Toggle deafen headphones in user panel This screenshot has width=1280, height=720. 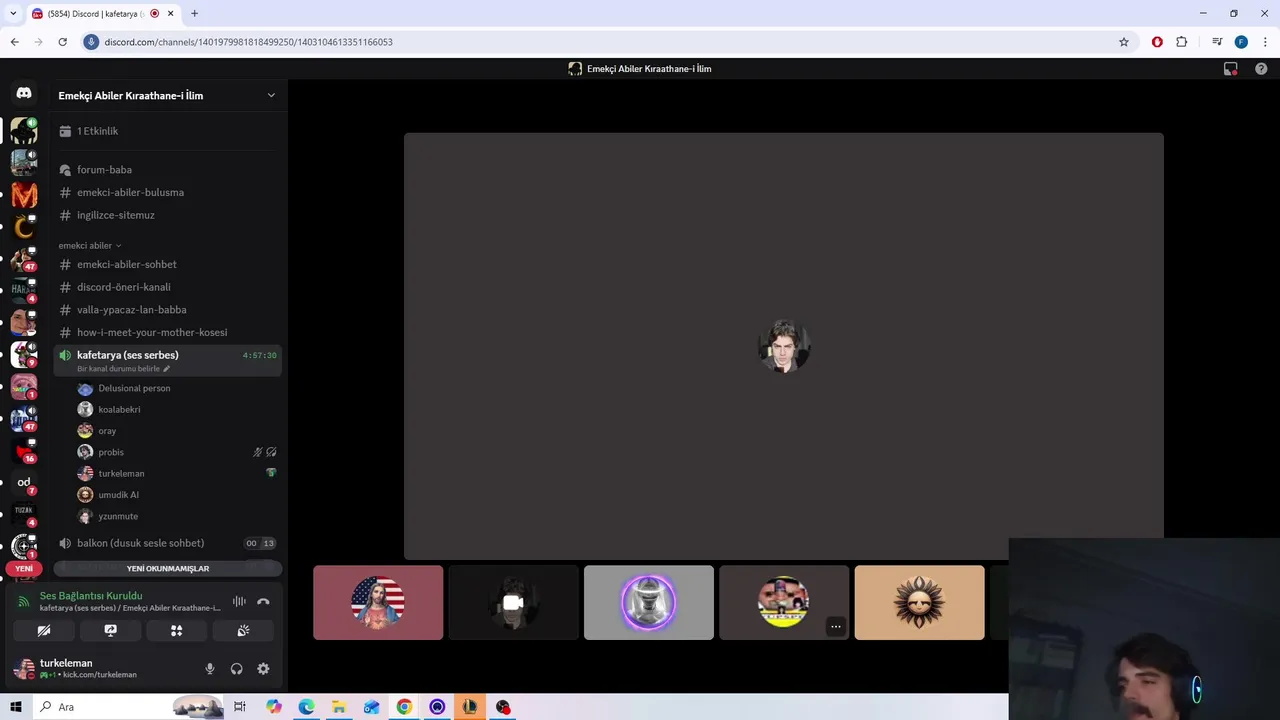237,669
